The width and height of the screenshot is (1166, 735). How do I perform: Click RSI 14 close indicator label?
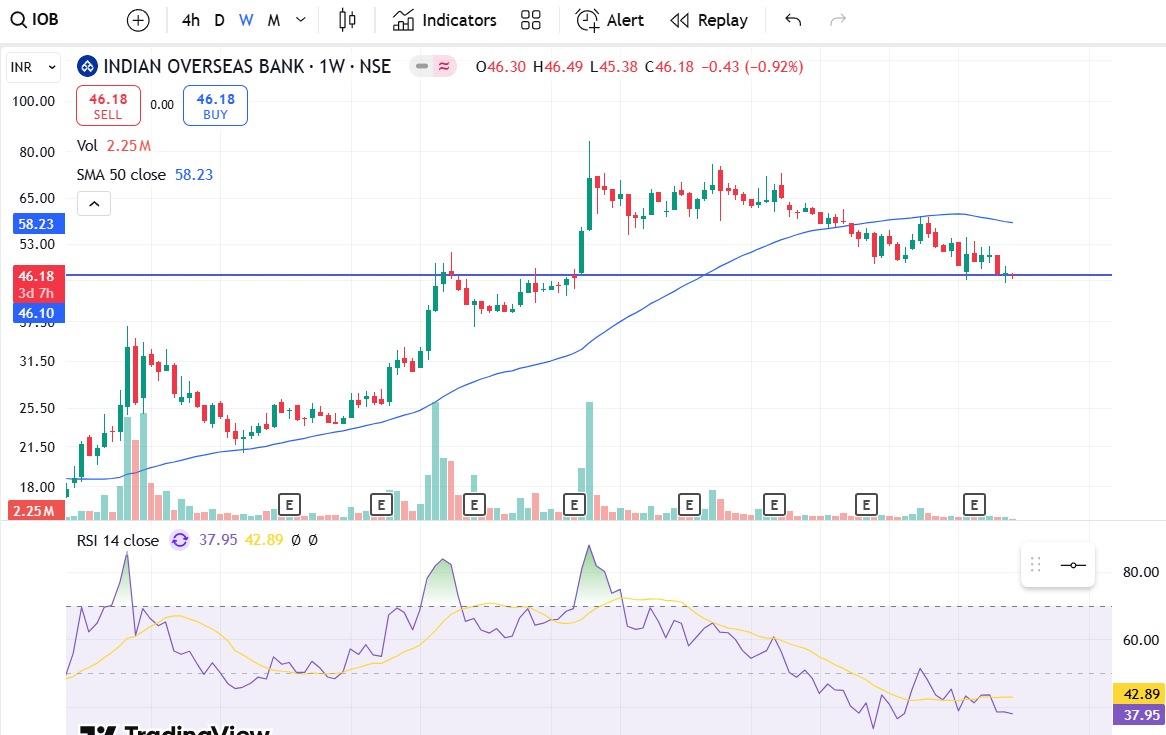[x=117, y=541]
